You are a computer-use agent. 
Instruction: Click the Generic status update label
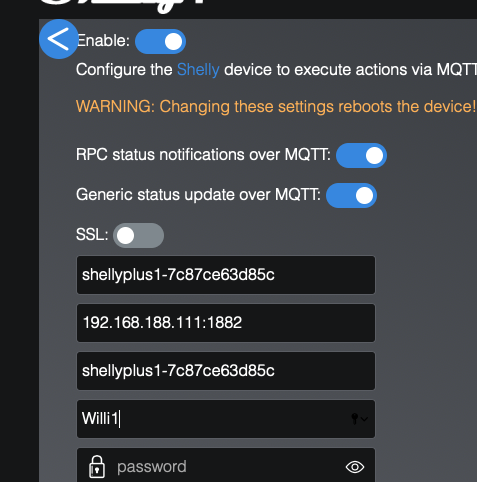pos(198,195)
